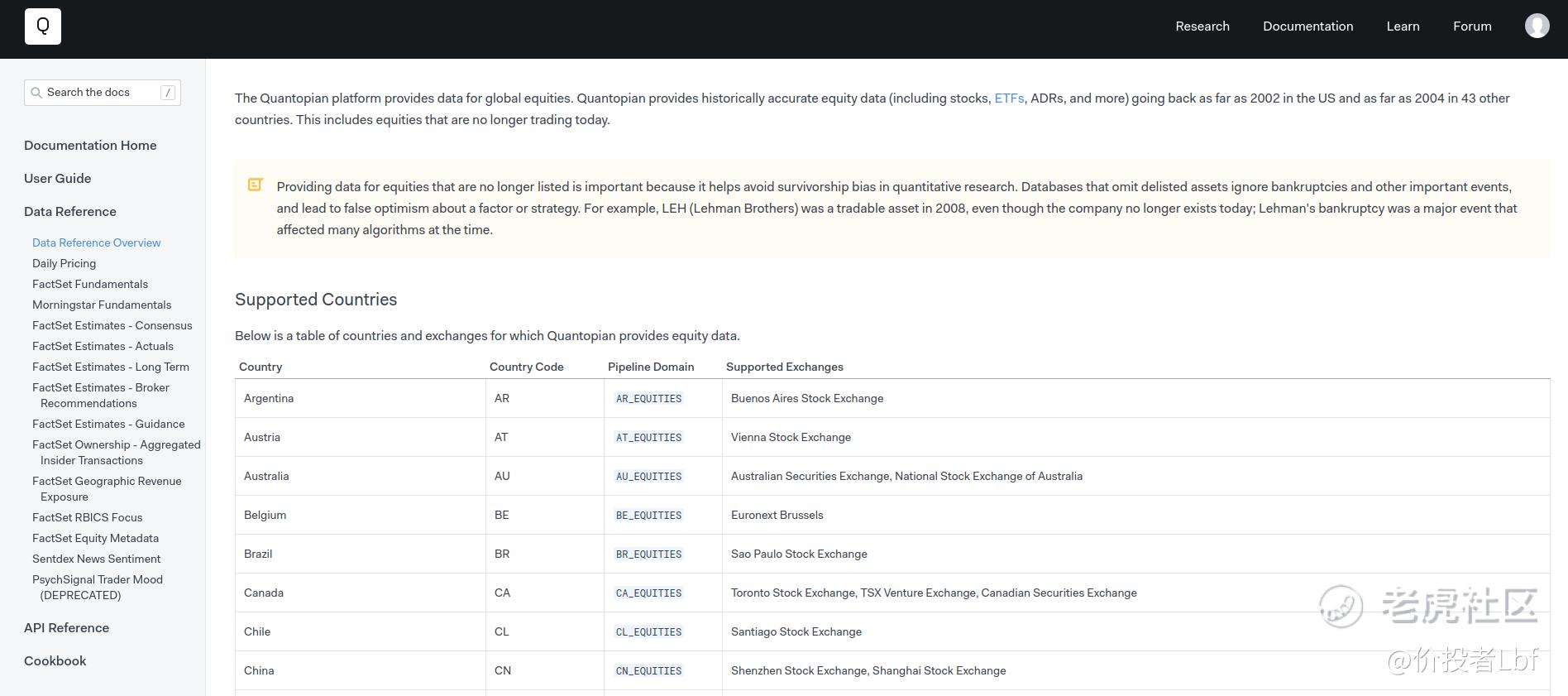
Task: Select Sentdex News Sentiment entry
Action: [97, 559]
